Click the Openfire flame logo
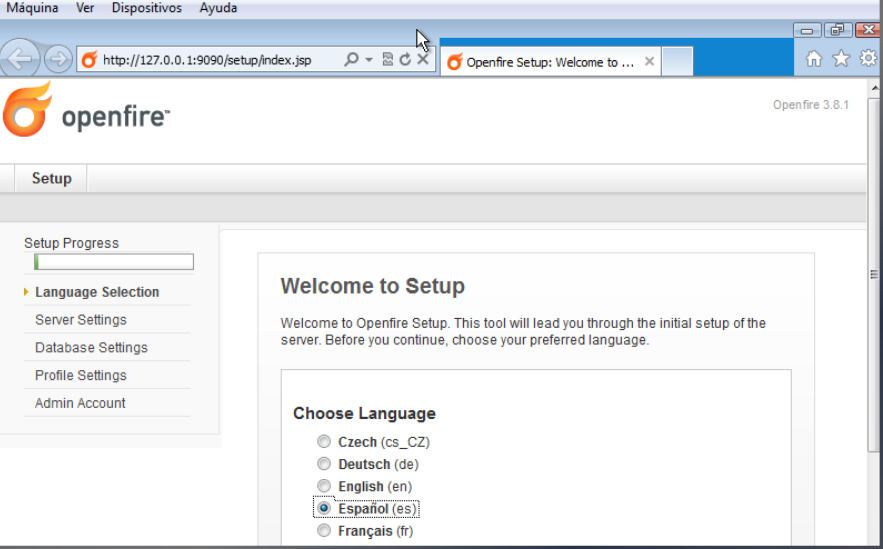 (x=27, y=110)
